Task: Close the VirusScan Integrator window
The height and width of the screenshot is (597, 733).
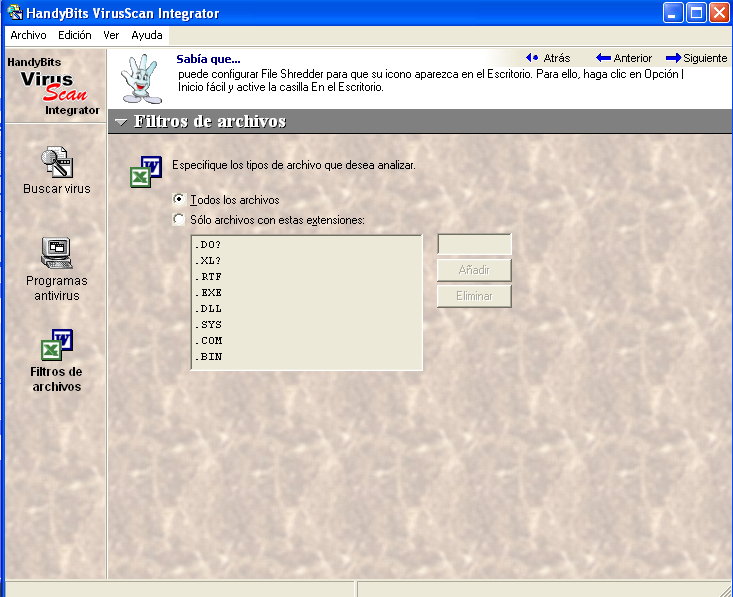Action: tap(719, 13)
